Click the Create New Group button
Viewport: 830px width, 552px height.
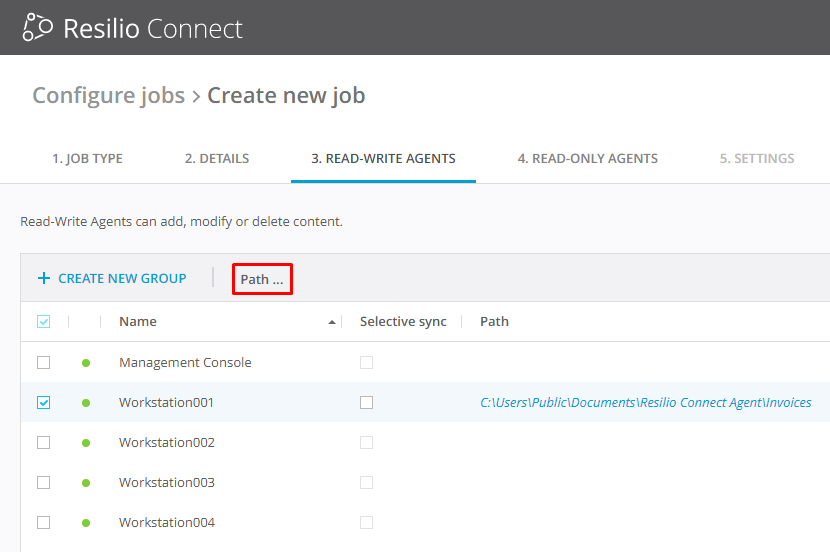tap(122, 279)
